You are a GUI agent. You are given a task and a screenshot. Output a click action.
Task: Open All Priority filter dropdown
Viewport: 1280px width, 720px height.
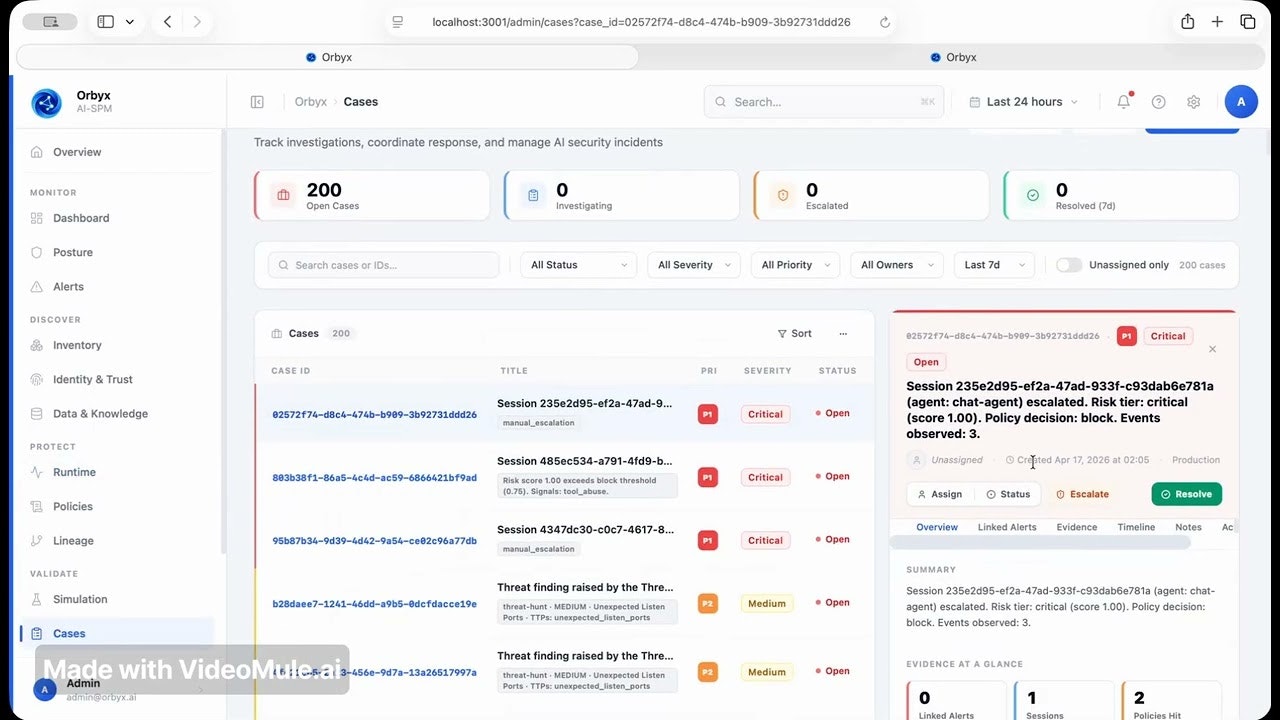click(x=796, y=265)
